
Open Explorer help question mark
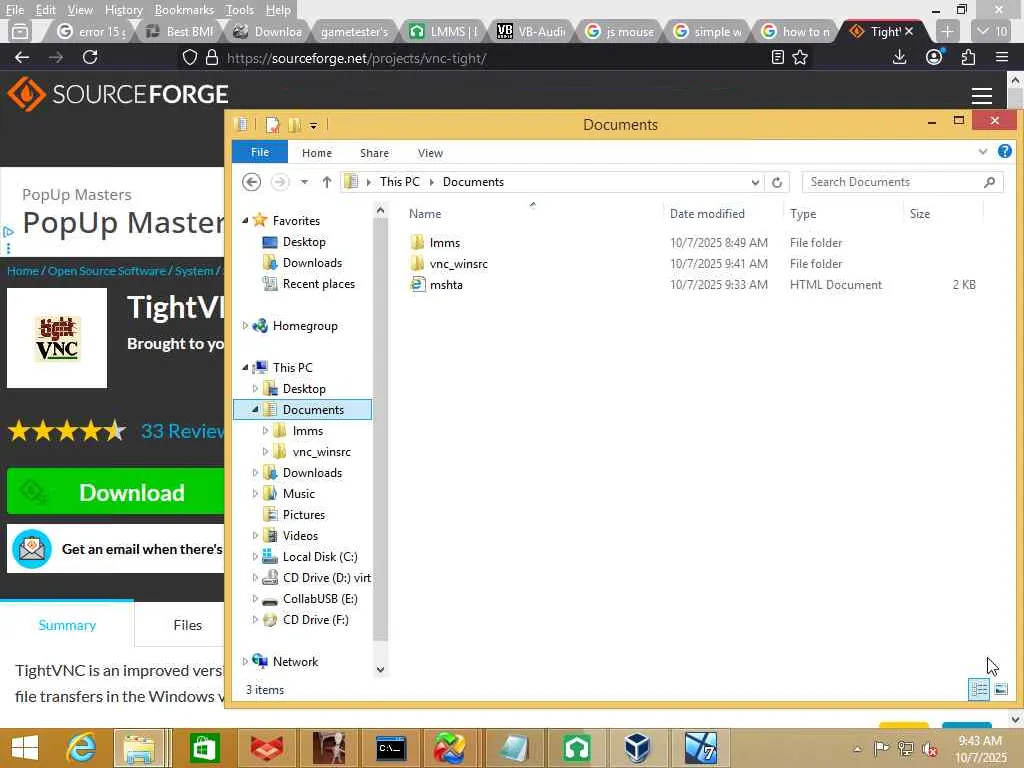pos(1004,152)
